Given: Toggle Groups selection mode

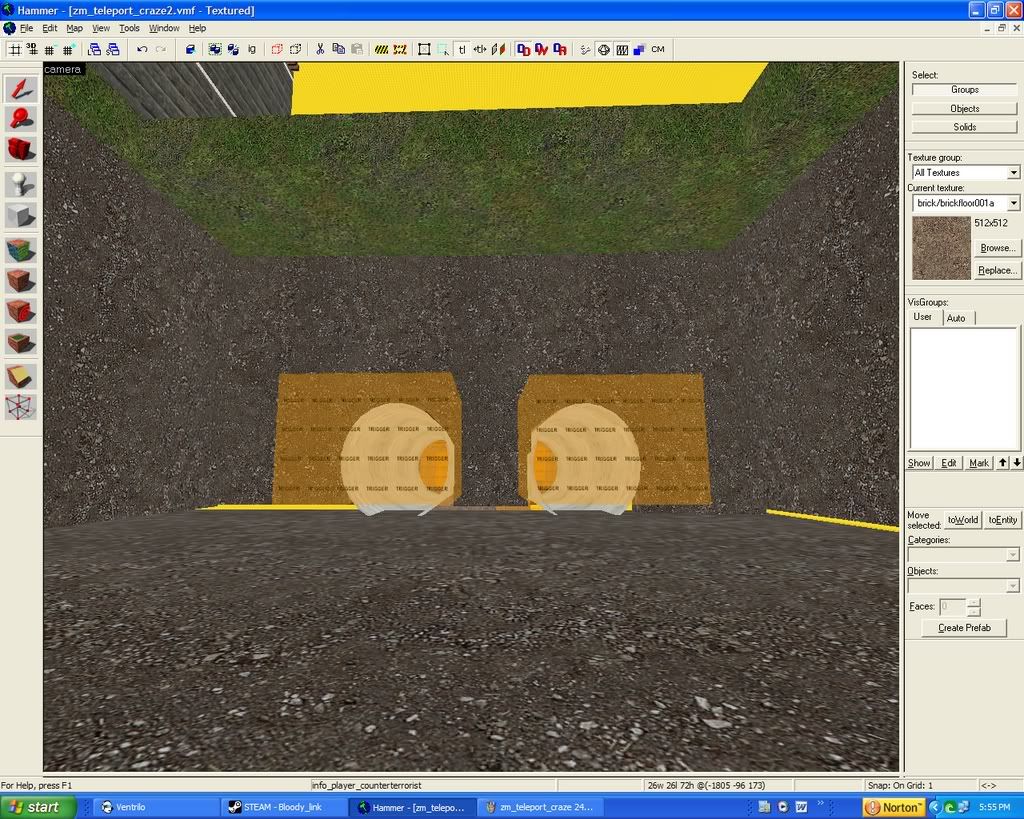Looking at the screenshot, I should [x=964, y=90].
